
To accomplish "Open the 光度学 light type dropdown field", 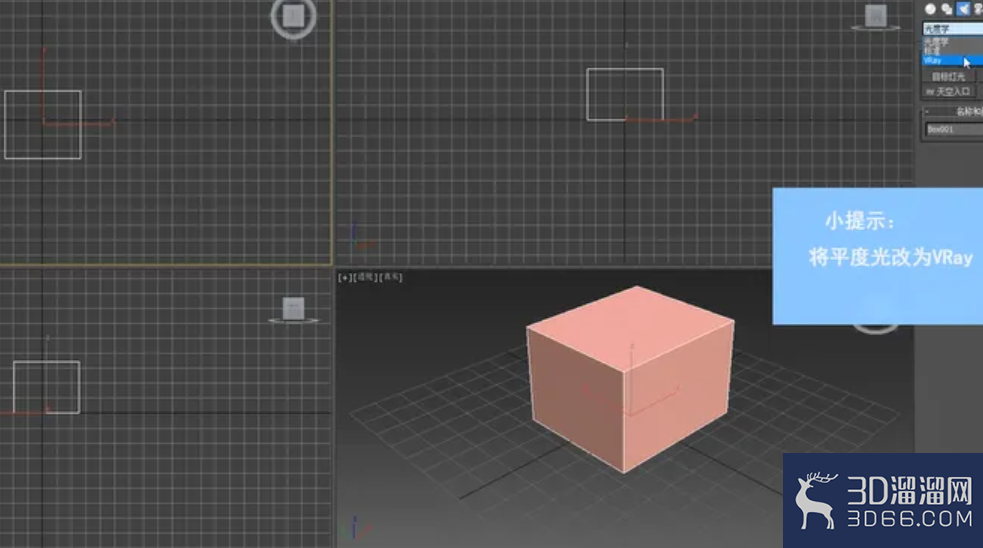I will point(952,29).
